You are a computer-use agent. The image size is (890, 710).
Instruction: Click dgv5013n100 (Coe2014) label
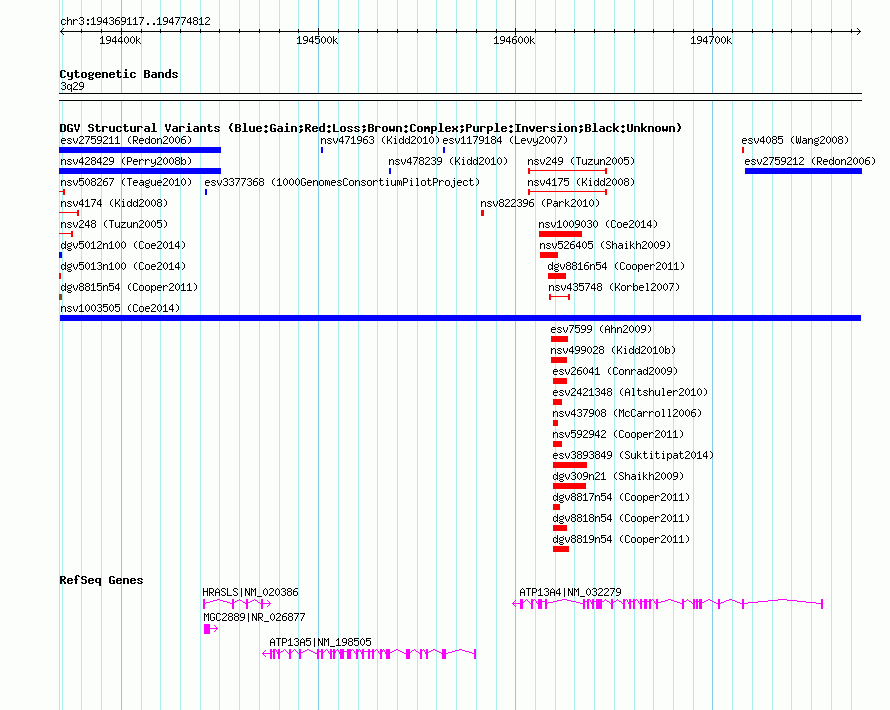point(123,266)
